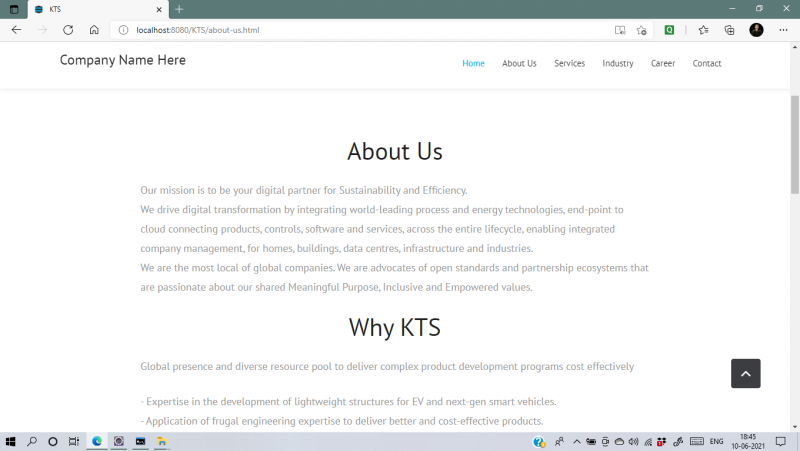Open the OneDrive cloud tray icon
The image size is (800, 451).
point(619,442)
